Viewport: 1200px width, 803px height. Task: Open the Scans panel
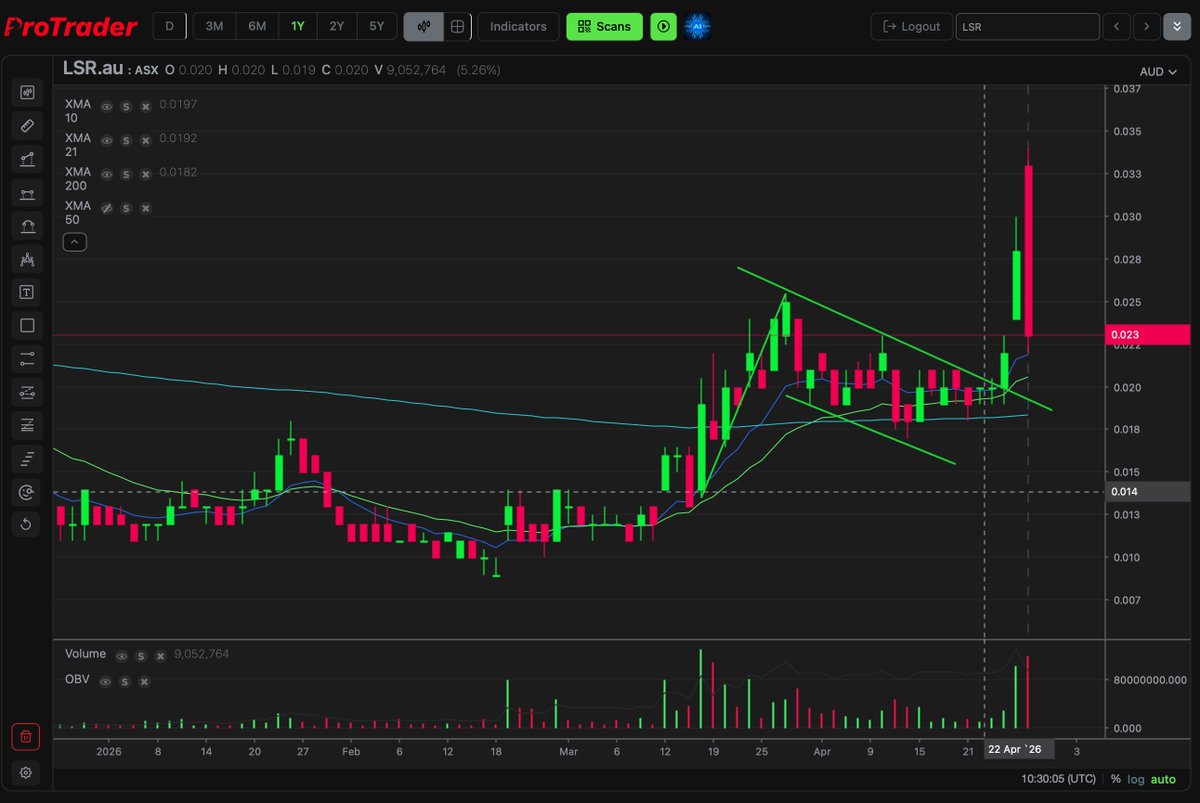[604, 26]
